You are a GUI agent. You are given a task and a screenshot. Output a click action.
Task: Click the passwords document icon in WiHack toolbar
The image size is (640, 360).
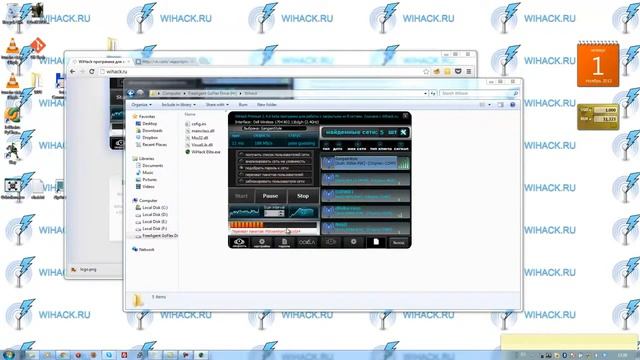(284, 242)
